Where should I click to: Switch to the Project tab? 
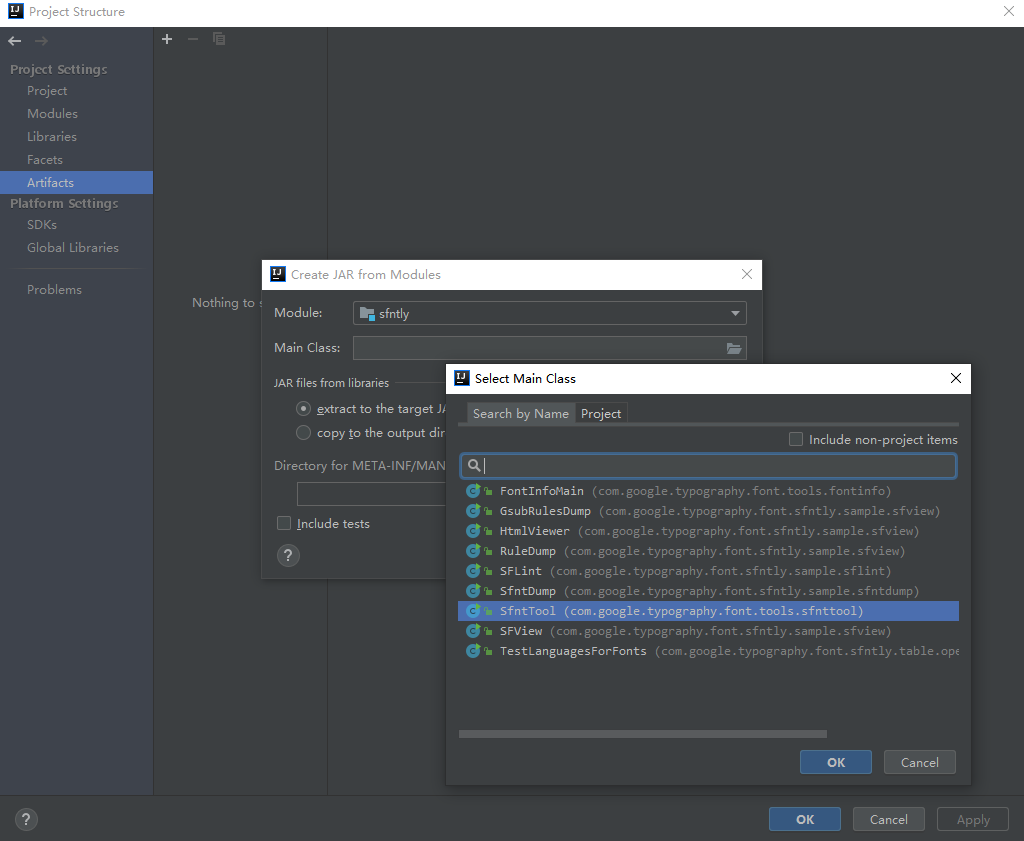pos(601,414)
